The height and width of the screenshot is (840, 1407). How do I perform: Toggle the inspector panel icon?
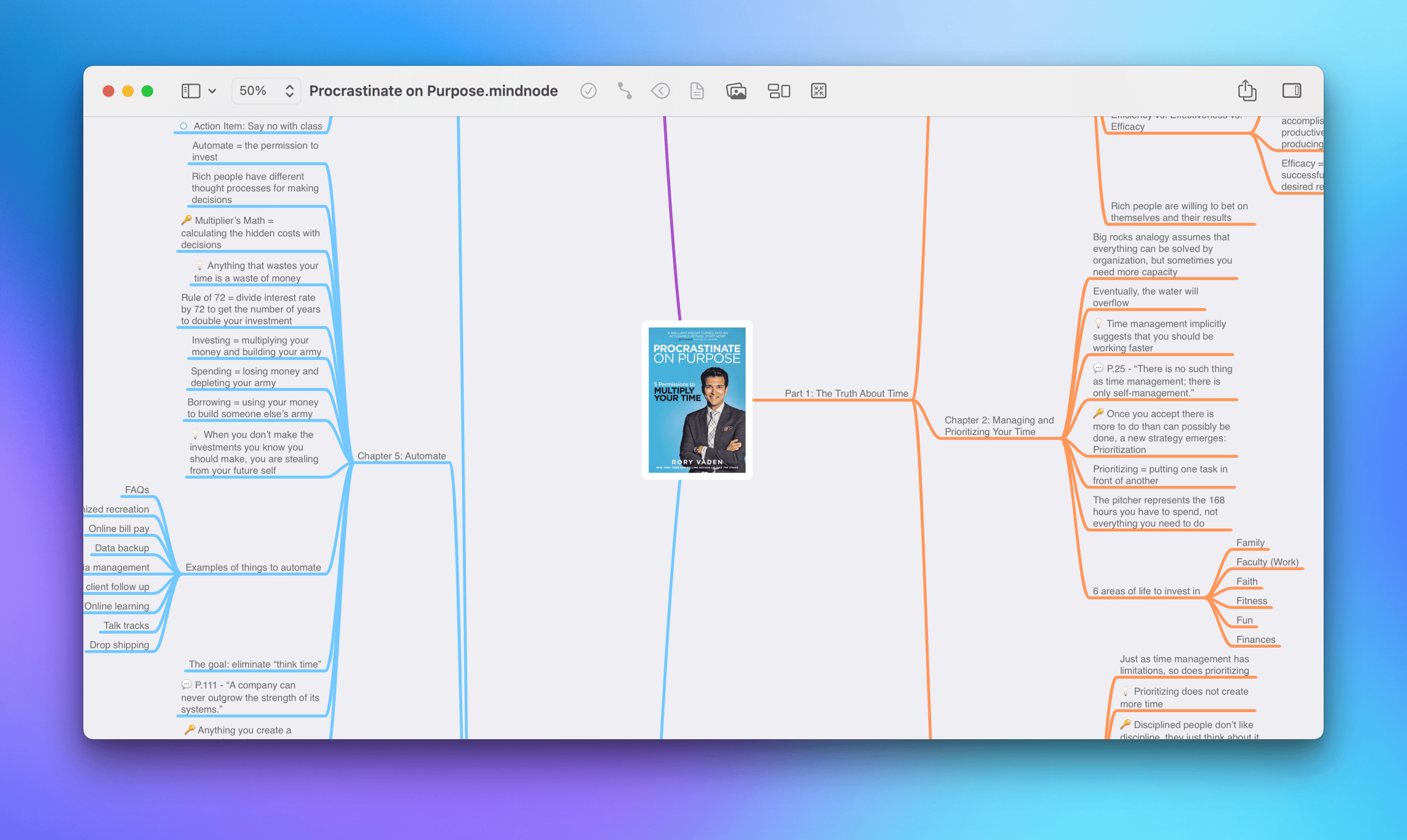(1292, 90)
